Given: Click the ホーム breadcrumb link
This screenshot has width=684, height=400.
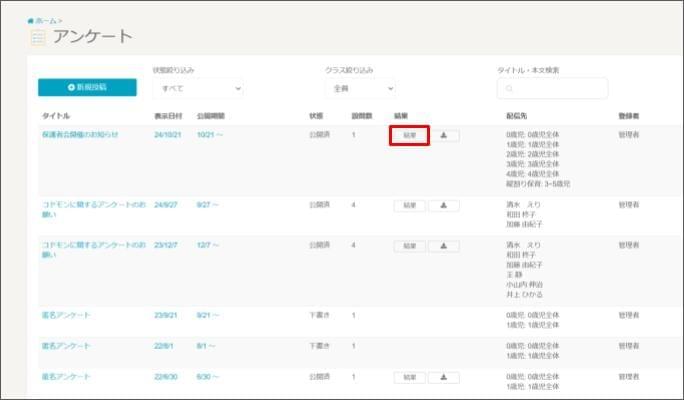Looking at the screenshot, I should point(46,20).
